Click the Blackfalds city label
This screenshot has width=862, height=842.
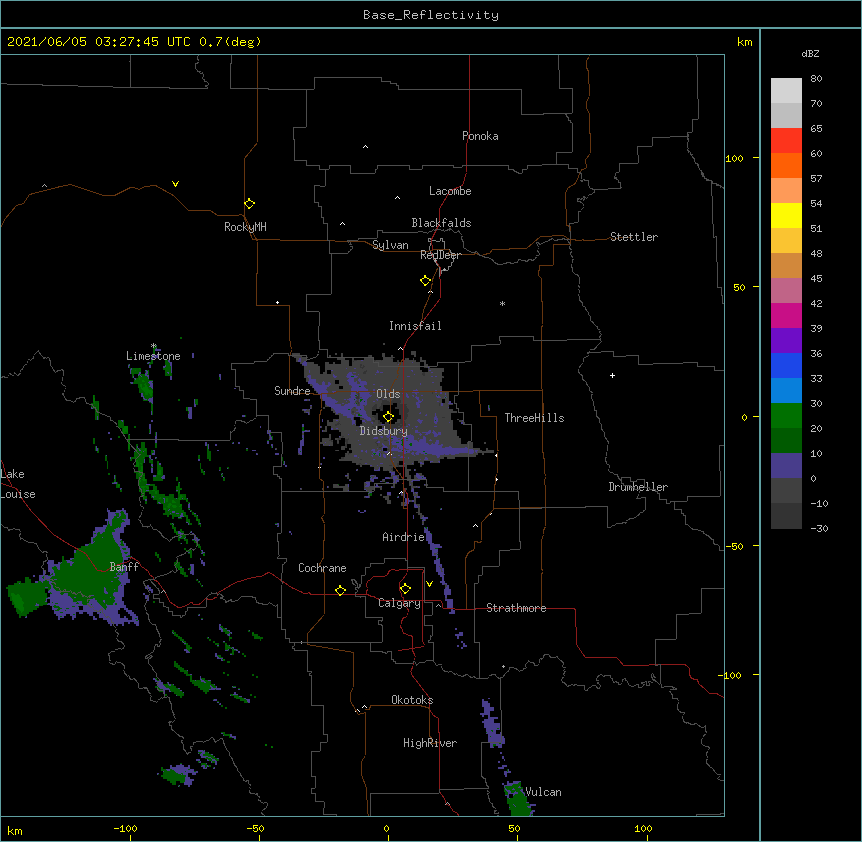tap(441, 223)
